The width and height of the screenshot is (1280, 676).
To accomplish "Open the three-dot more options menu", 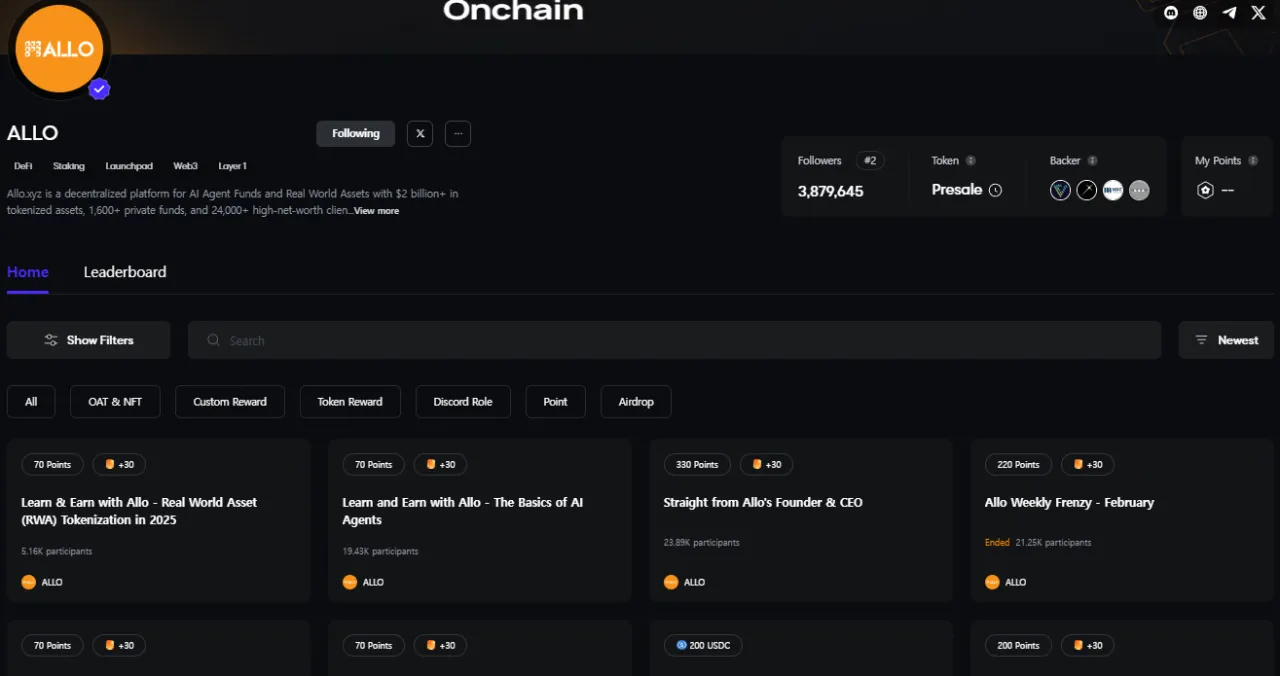I will point(458,134).
